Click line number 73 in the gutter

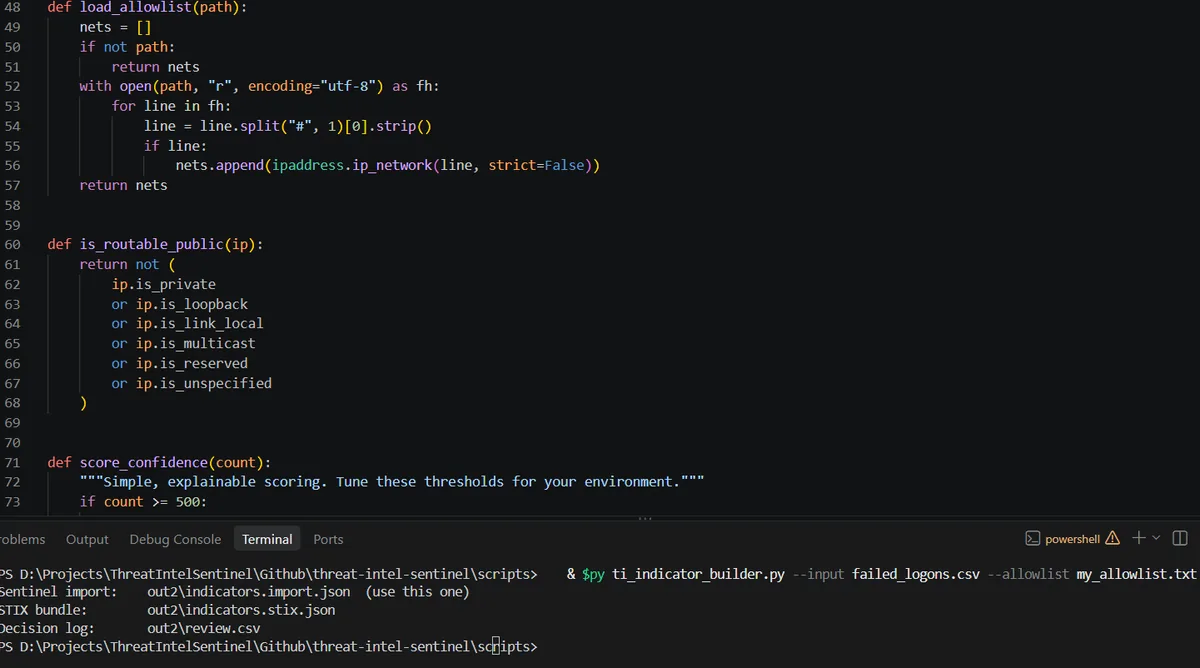point(12,502)
